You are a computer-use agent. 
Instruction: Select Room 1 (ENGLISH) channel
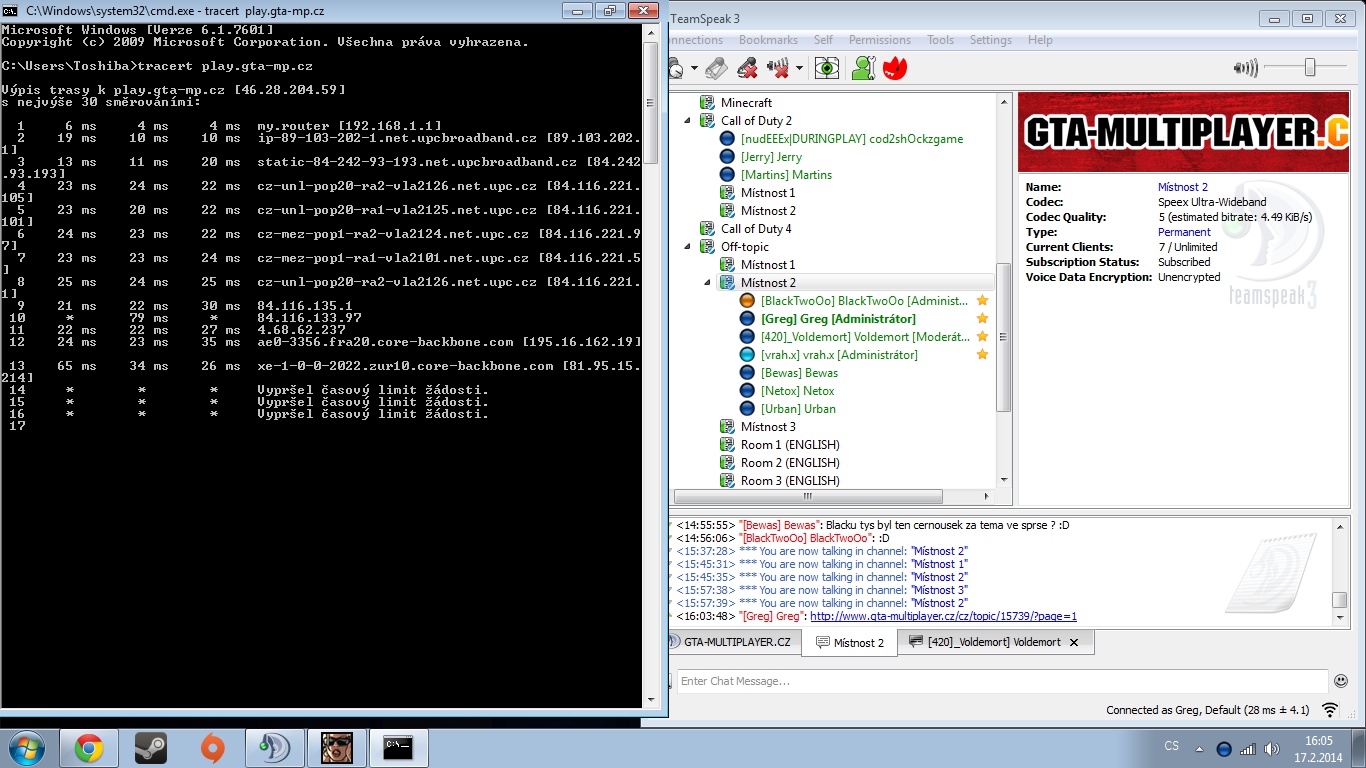tap(790, 445)
